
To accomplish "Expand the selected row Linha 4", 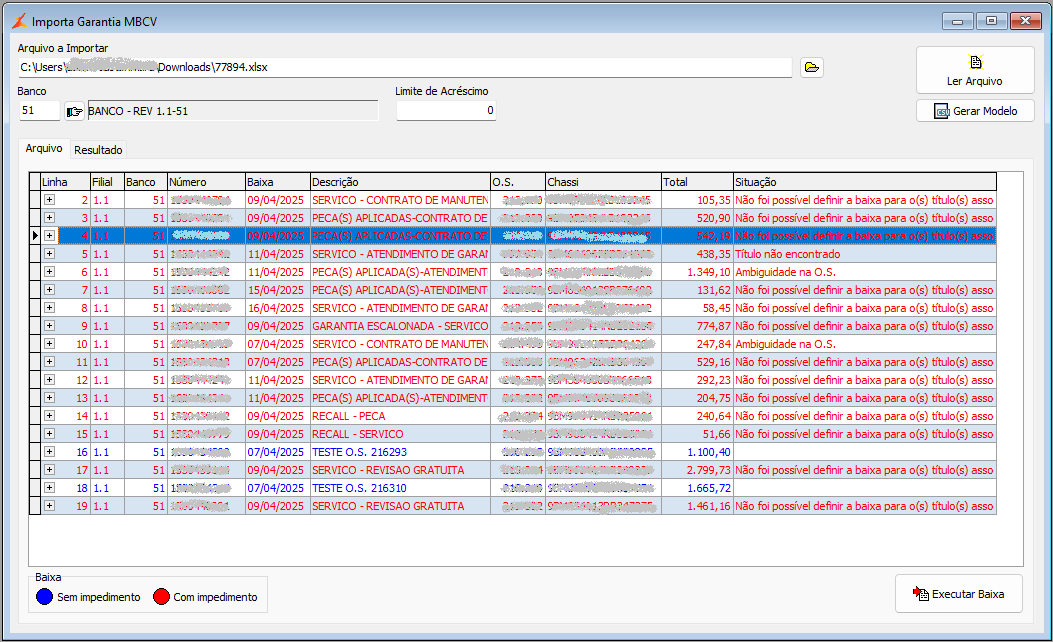I will coord(50,236).
